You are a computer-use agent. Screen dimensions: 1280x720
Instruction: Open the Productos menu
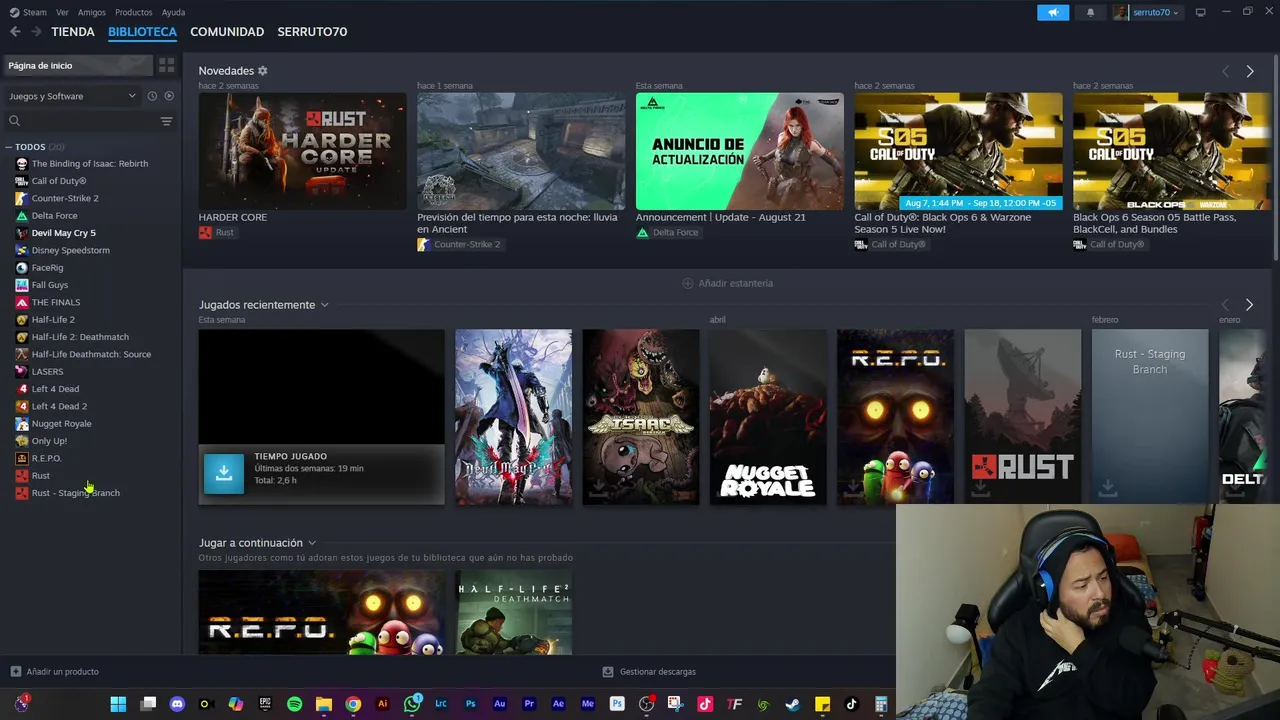(x=133, y=12)
